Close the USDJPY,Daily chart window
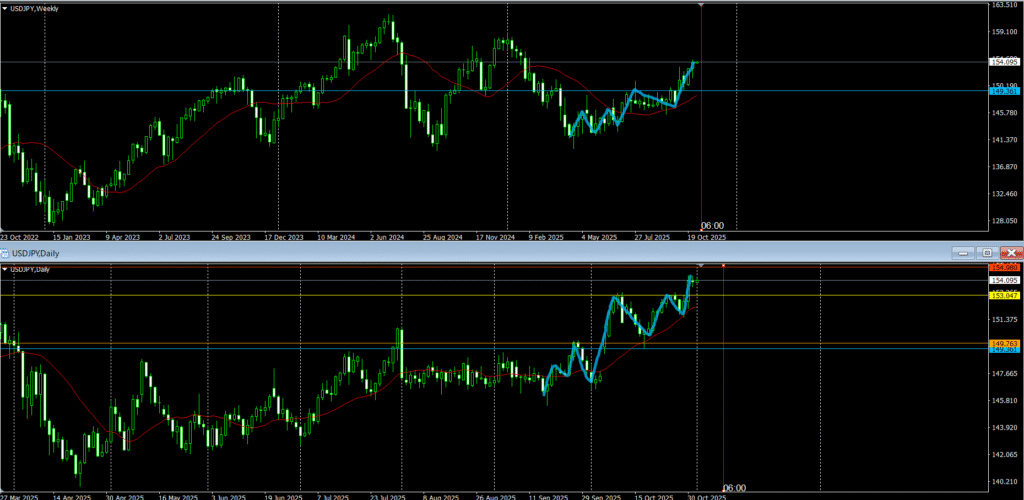This screenshot has height=500, width=1024. (x=1011, y=253)
